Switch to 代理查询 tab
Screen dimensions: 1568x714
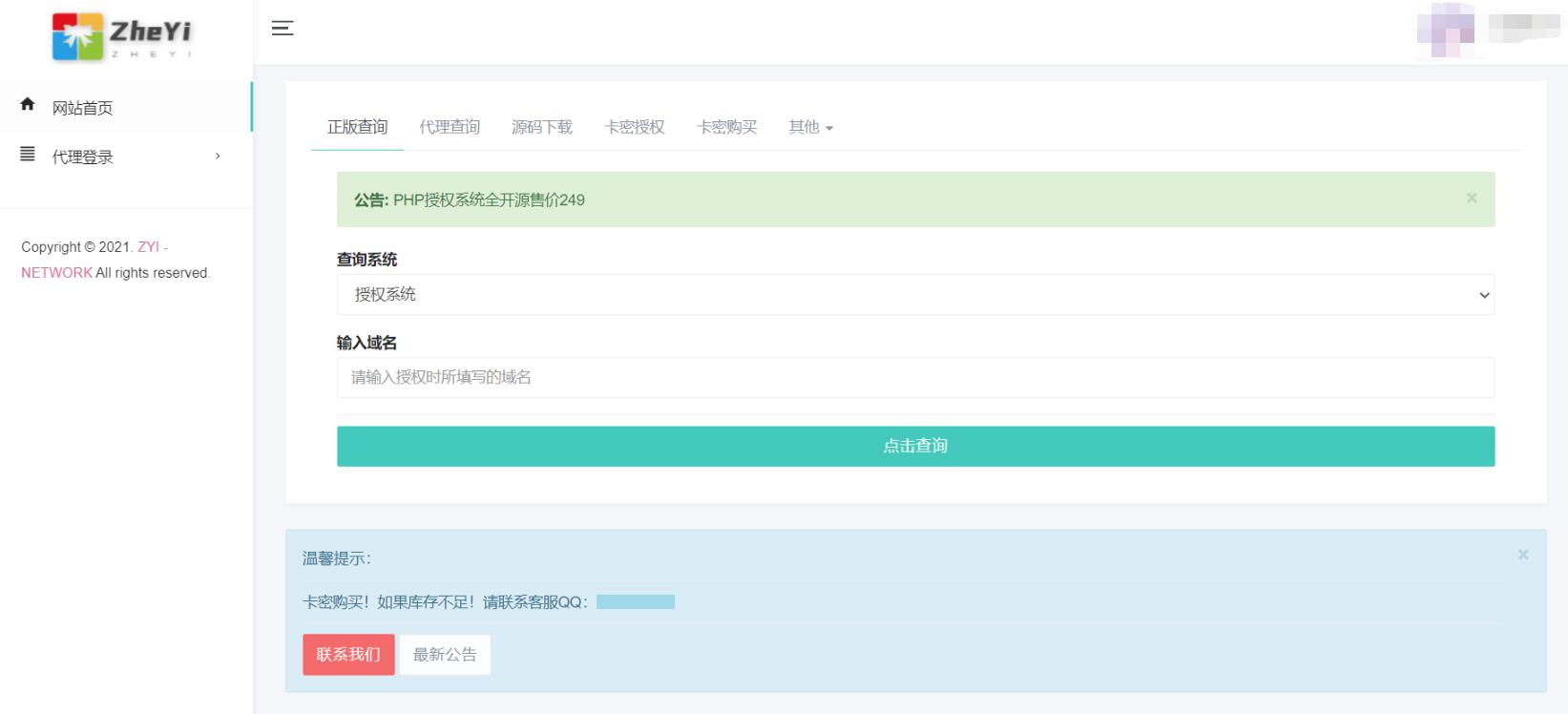pos(449,128)
